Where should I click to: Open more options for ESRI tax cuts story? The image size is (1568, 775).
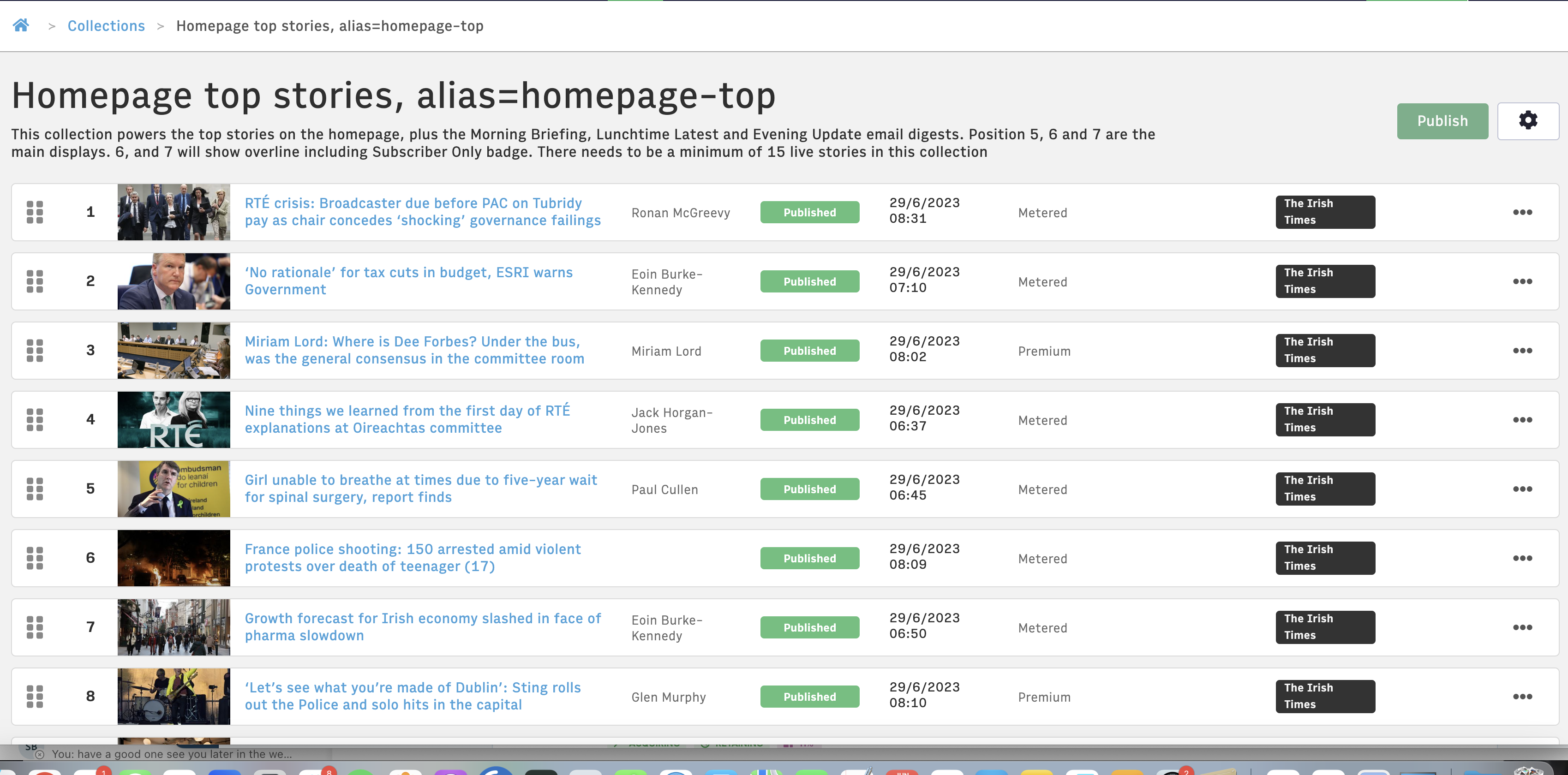1522,282
